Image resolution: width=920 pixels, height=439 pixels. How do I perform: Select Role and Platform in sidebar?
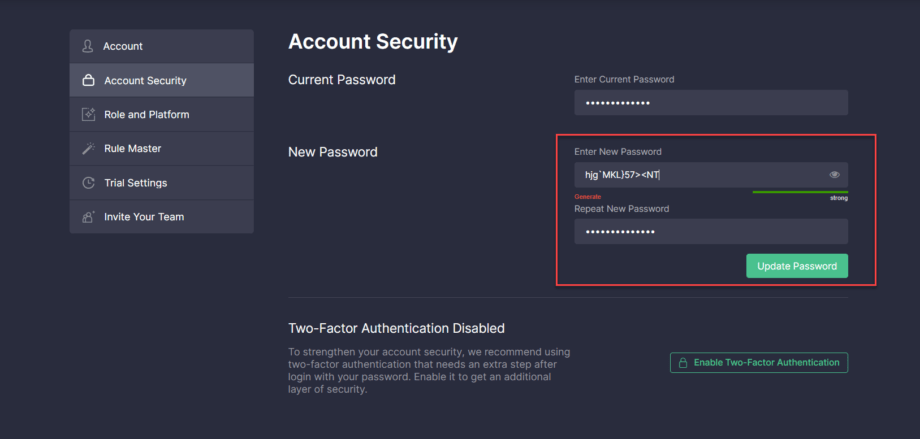161,114
